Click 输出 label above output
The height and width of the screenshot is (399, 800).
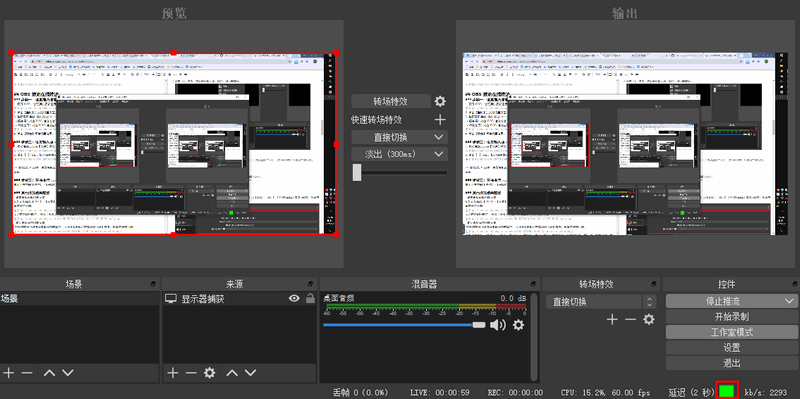tap(625, 14)
